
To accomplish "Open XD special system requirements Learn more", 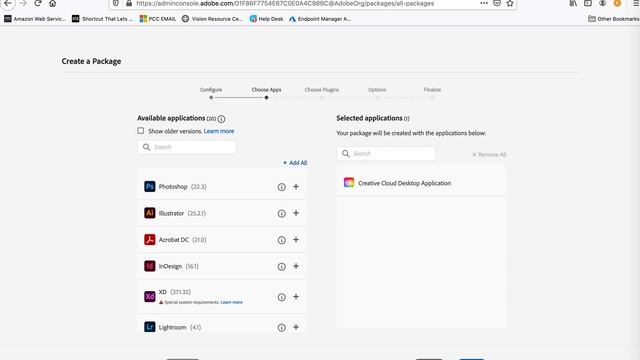I will click(231, 302).
